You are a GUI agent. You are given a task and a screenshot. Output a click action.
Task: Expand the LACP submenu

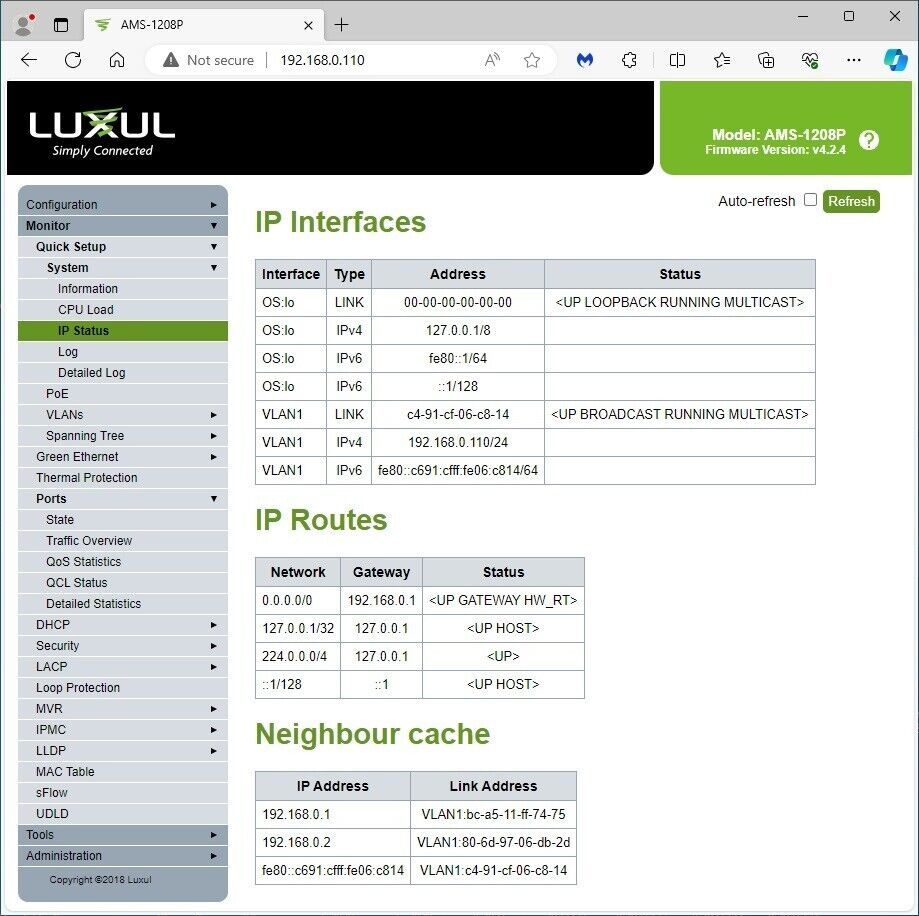pyautogui.click(x=123, y=666)
